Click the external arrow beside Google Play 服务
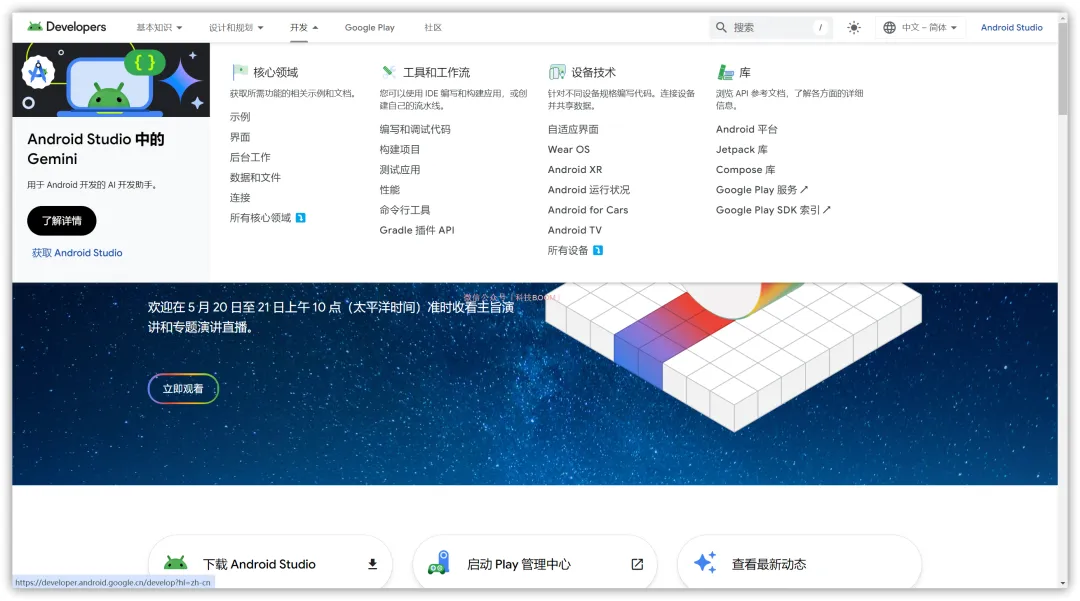Image resolution: width=1080 pixels, height=601 pixels. coord(804,189)
